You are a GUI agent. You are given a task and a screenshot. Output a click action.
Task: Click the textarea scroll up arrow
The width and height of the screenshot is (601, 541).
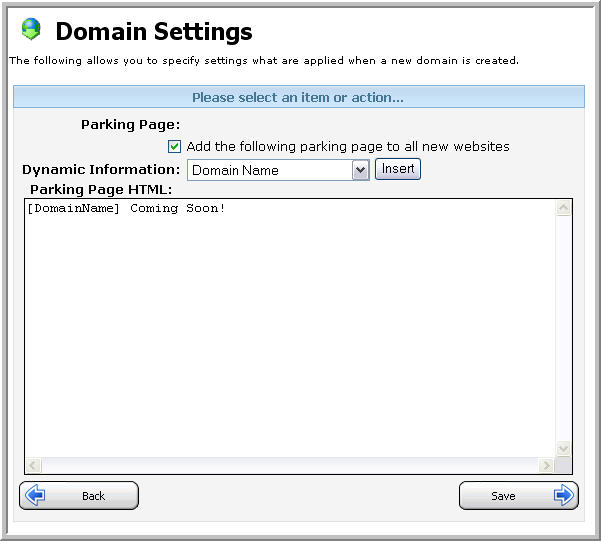563,208
